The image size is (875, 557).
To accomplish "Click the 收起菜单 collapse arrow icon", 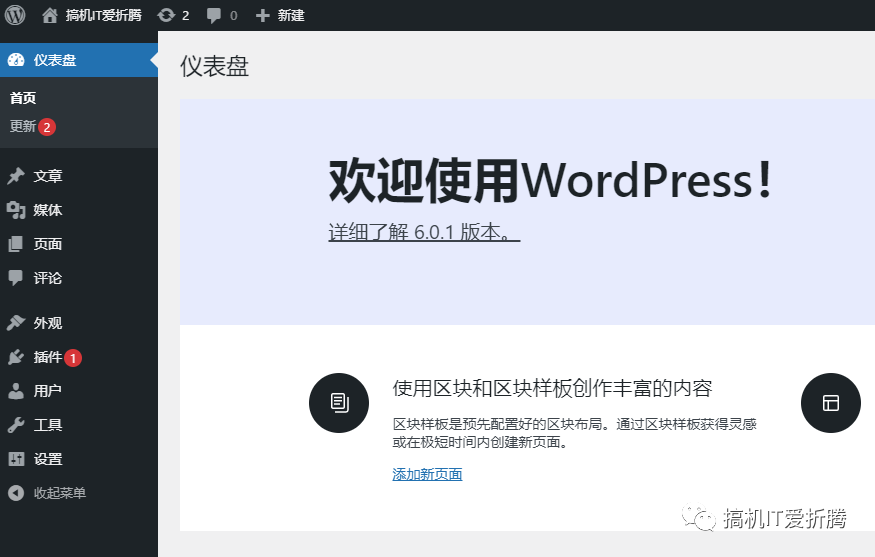I will coord(16,493).
